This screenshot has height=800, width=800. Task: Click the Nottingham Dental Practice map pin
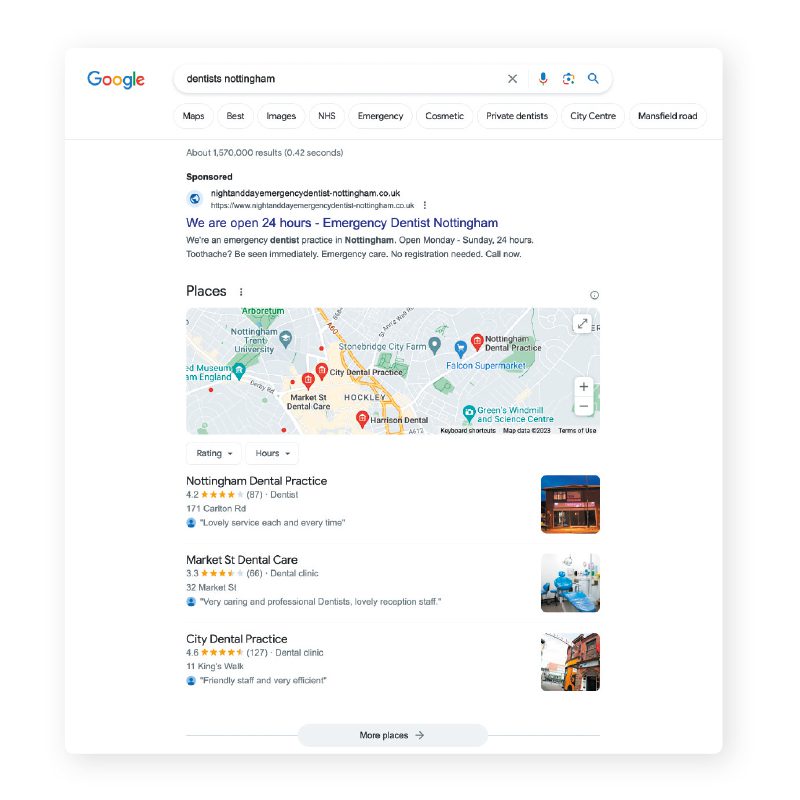point(477,342)
